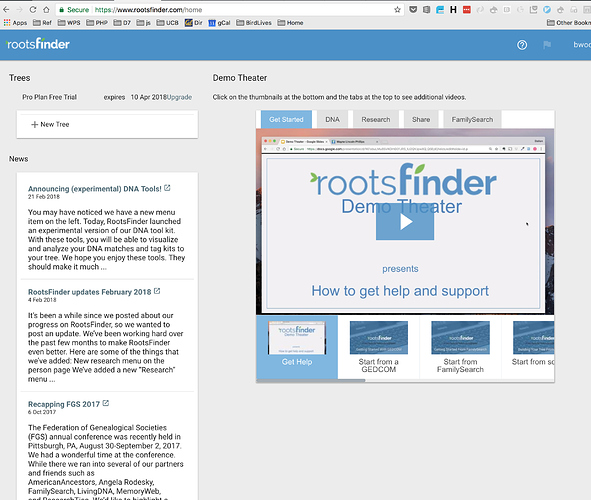The image size is (591, 500).
Task: Open the BirdLives bookmarks folder
Action: coord(254,23)
